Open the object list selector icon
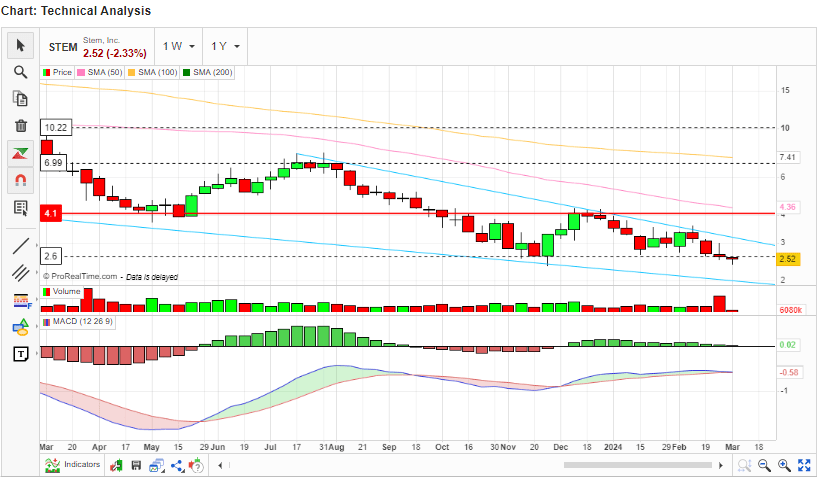 (x=20, y=208)
